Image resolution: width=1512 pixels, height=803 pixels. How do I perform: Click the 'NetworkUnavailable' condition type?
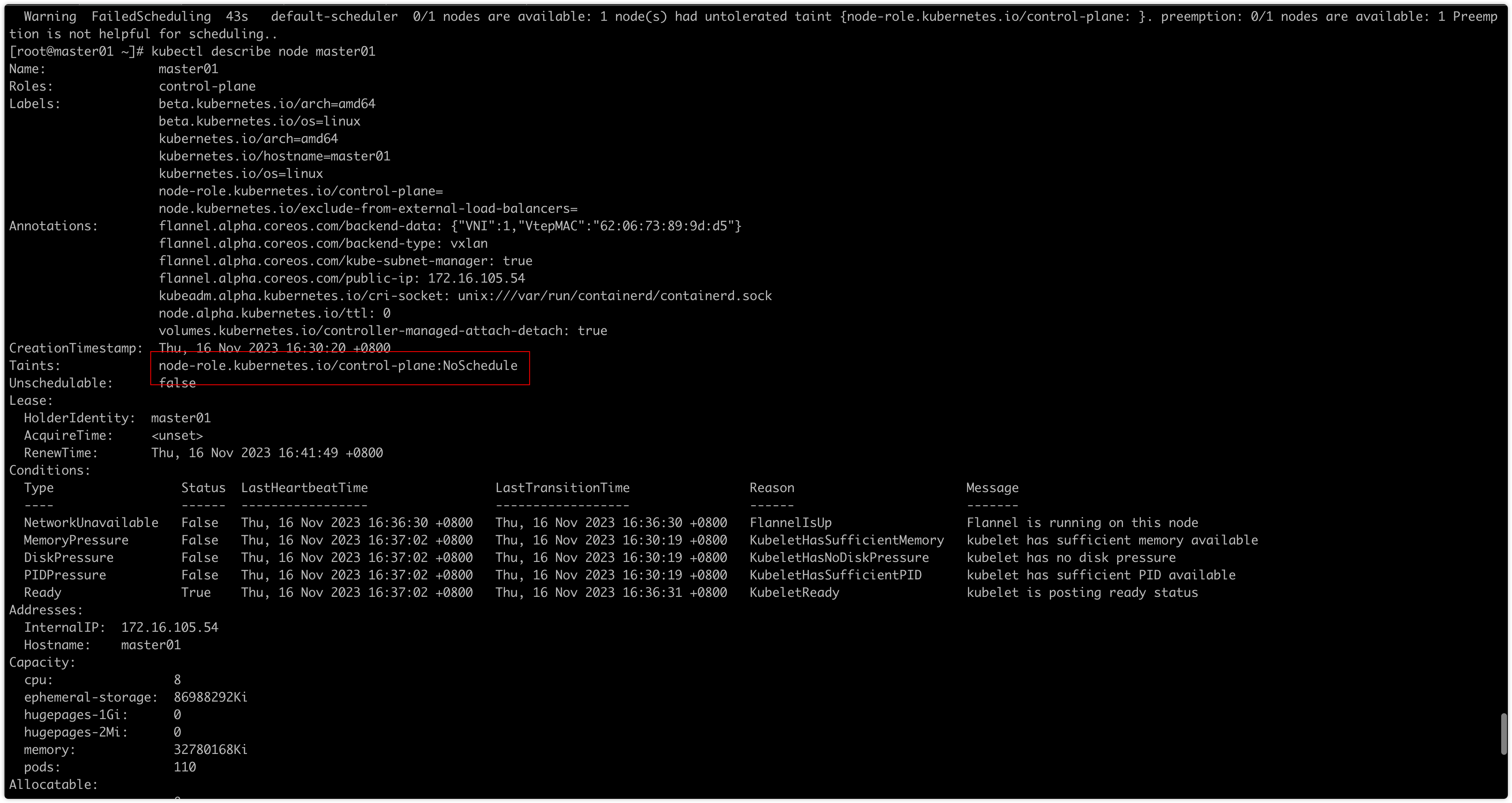(x=91, y=523)
